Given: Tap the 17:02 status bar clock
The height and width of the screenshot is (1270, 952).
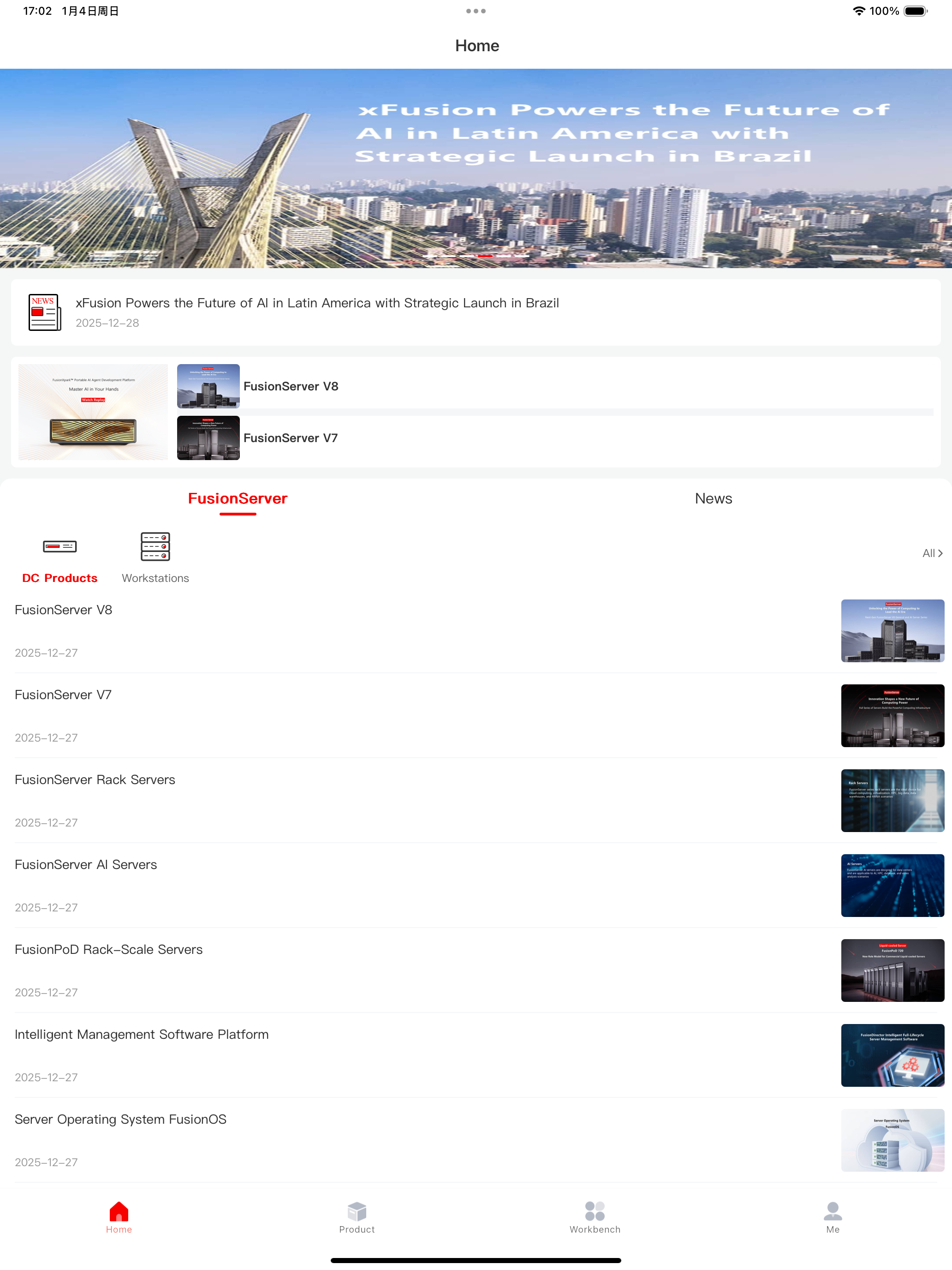Looking at the screenshot, I should 37,11.
